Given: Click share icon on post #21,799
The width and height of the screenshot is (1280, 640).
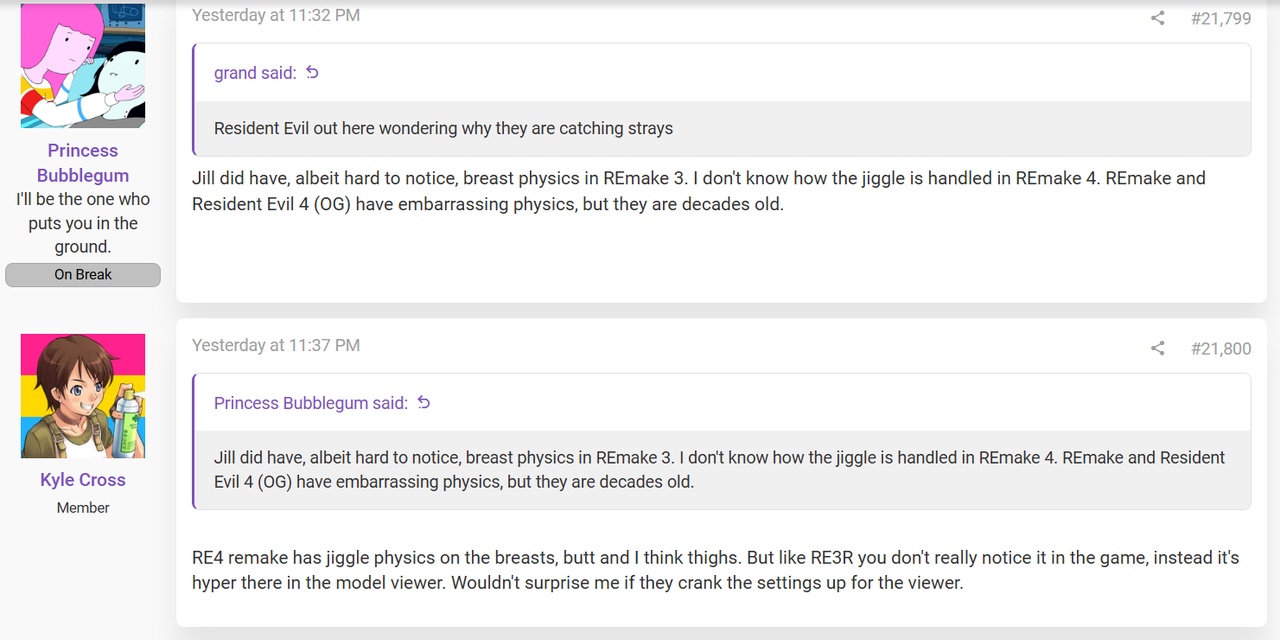Looking at the screenshot, I should click(x=1157, y=18).
